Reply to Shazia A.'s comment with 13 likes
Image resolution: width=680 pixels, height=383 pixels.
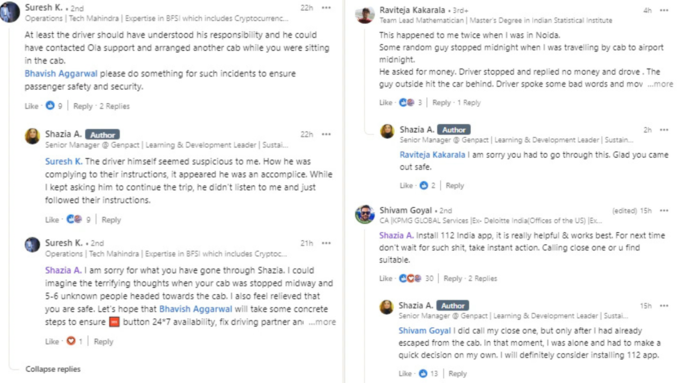(x=458, y=373)
